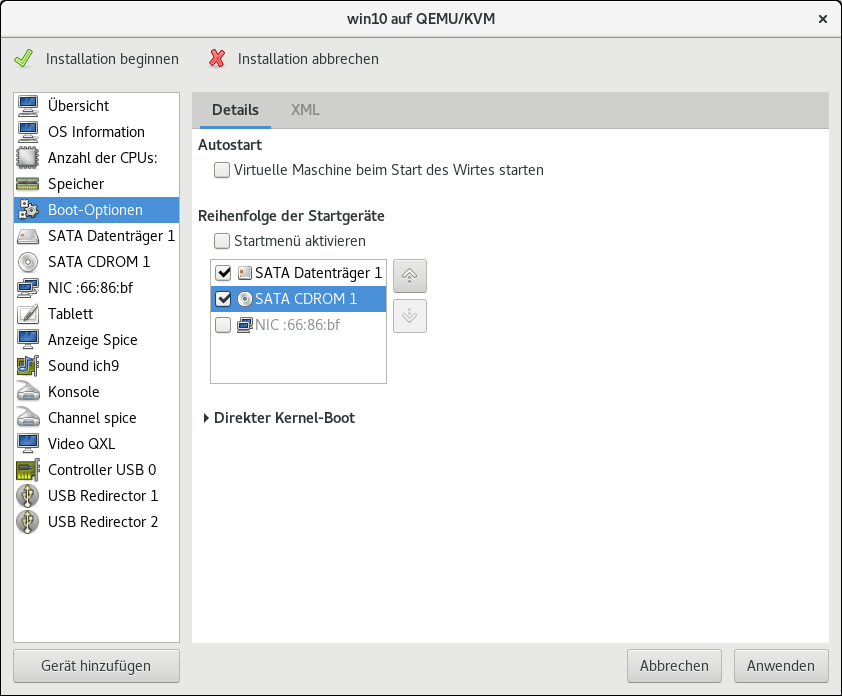Select the Controller USB 0 card icon
Screen dimensions: 842x696
click(28, 470)
